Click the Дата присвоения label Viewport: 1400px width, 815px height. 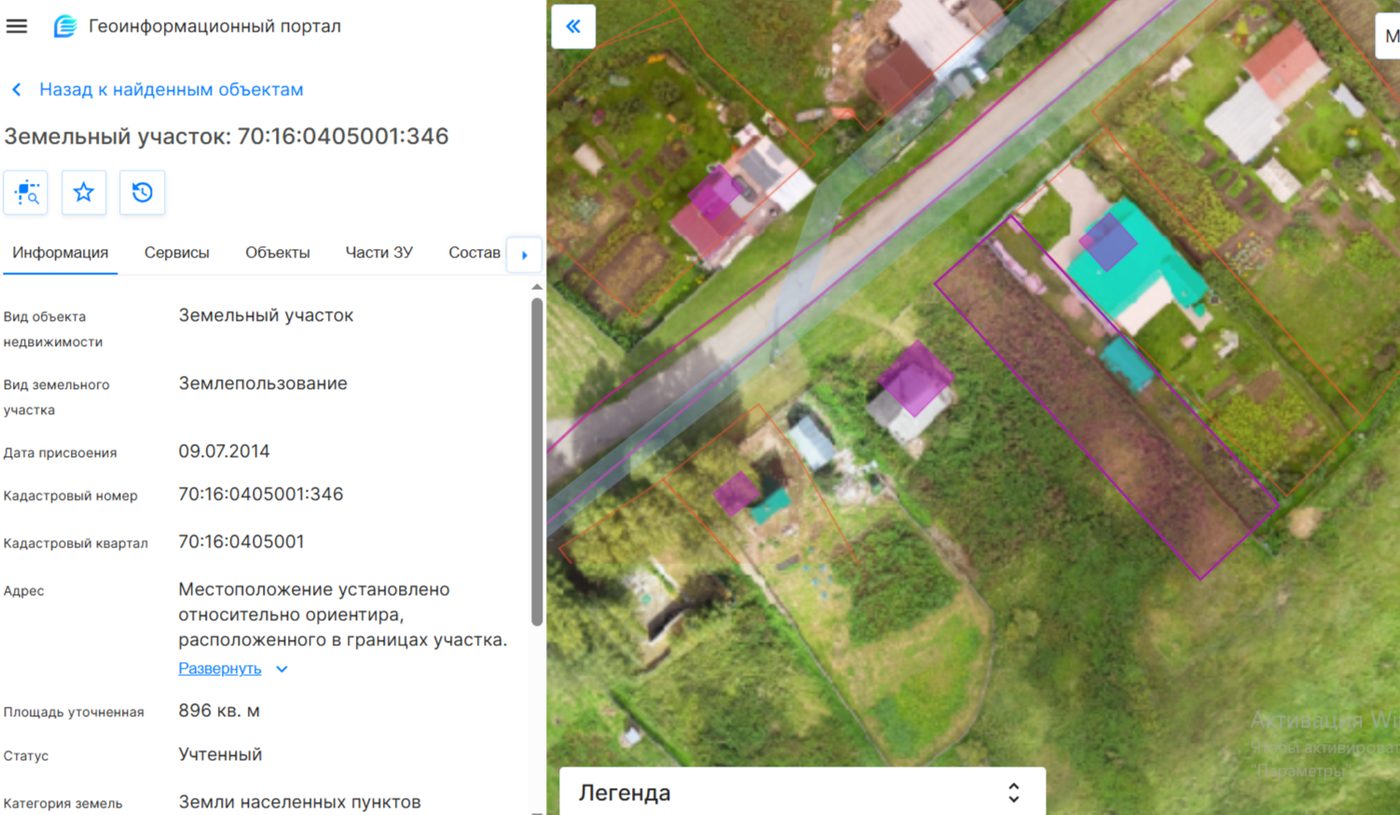pyautogui.click(x=60, y=453)
